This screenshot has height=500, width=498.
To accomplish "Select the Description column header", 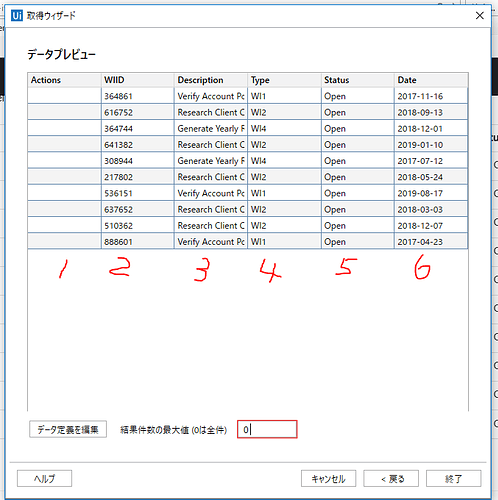I will click(x=211, y=80).
